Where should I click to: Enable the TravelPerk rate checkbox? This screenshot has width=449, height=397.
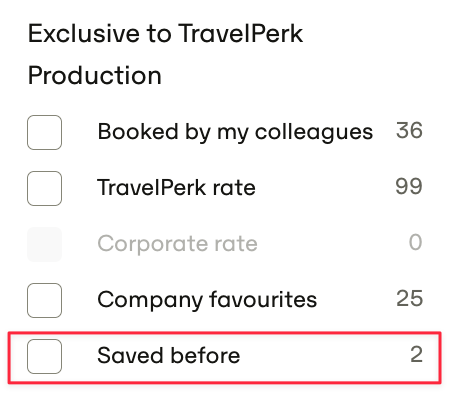pos(44,188)
